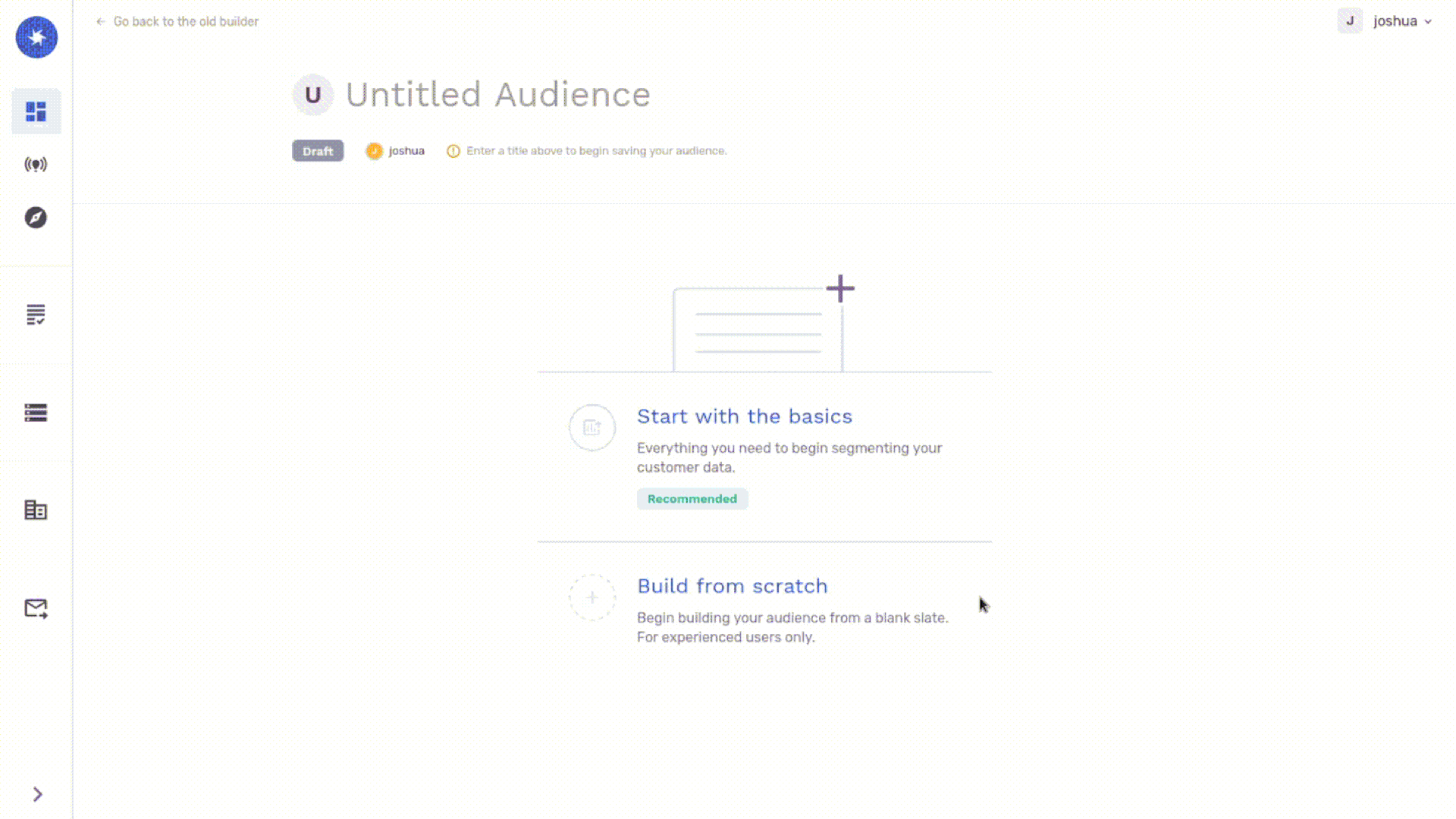This screenshot has height=819, width=1456.
Task: Click the dropdown arrow next to joshua
Action: [x=1428, y=22]
